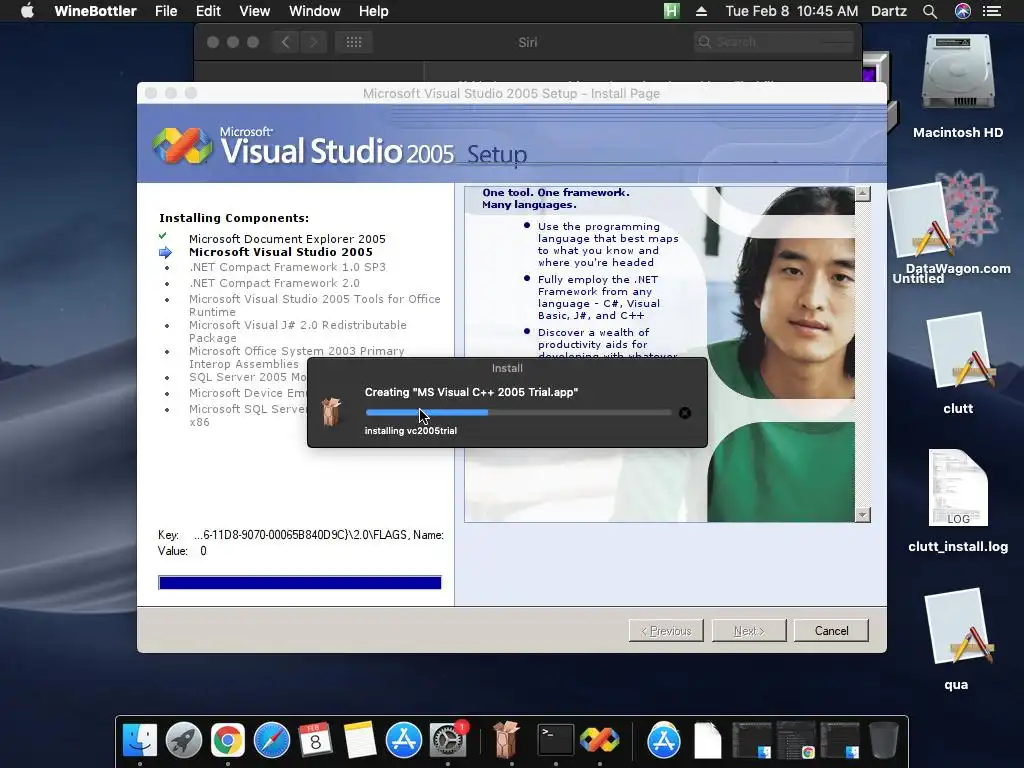The width and height of the screenshot is (1024, 768).
Task: Open the File menu
Action: coord(166,11)
